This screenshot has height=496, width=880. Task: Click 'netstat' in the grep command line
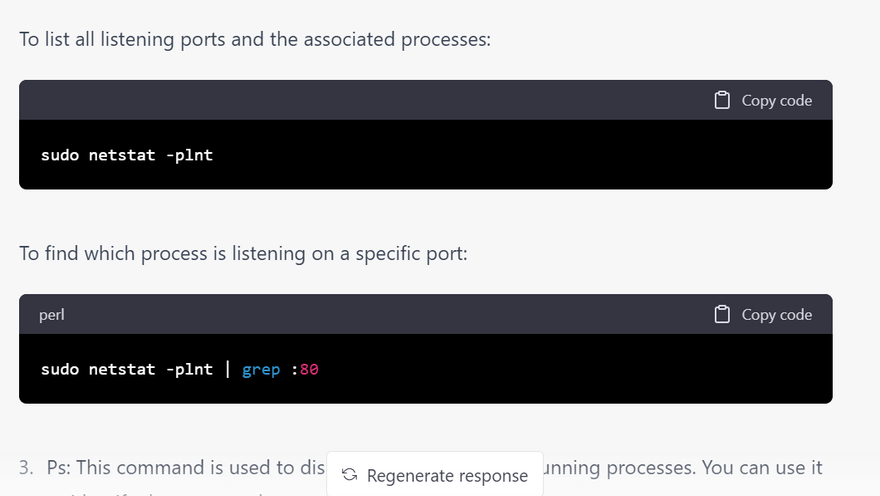121,369
